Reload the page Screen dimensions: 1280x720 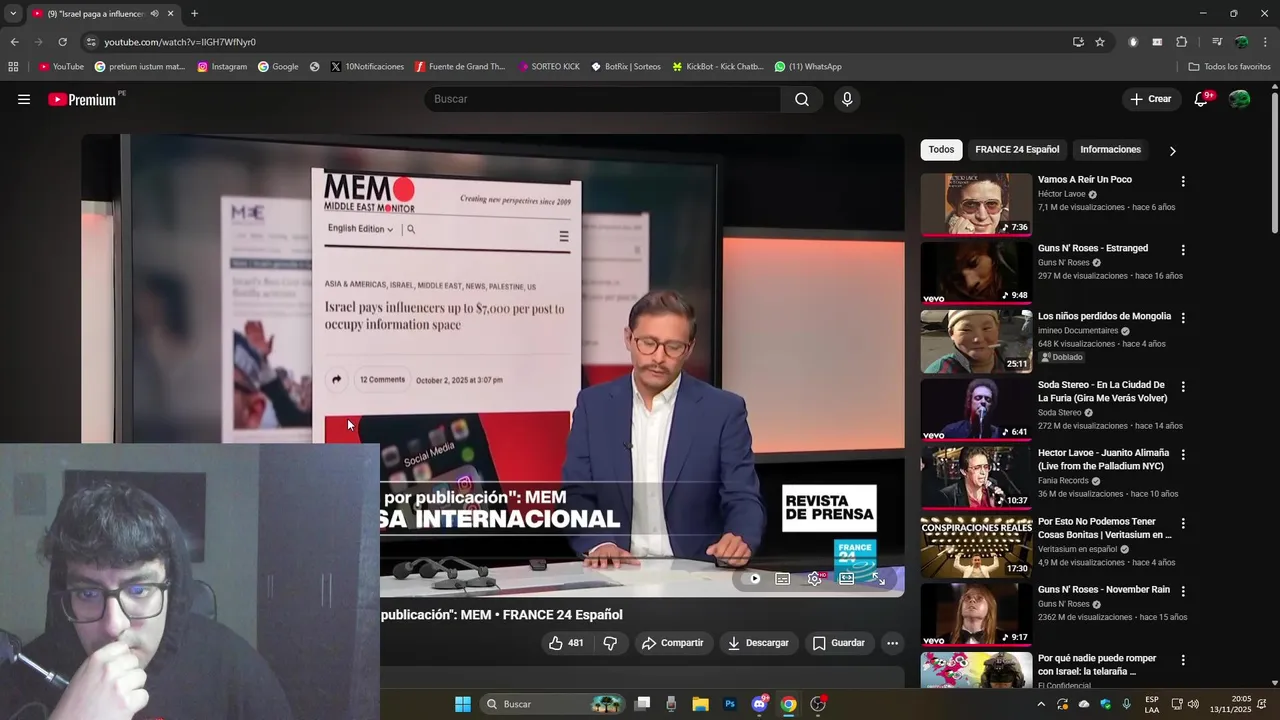tap(62, 42)
